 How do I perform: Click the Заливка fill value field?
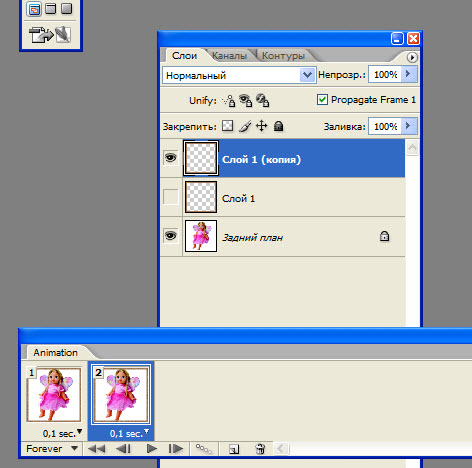click(x=385, y=126)
